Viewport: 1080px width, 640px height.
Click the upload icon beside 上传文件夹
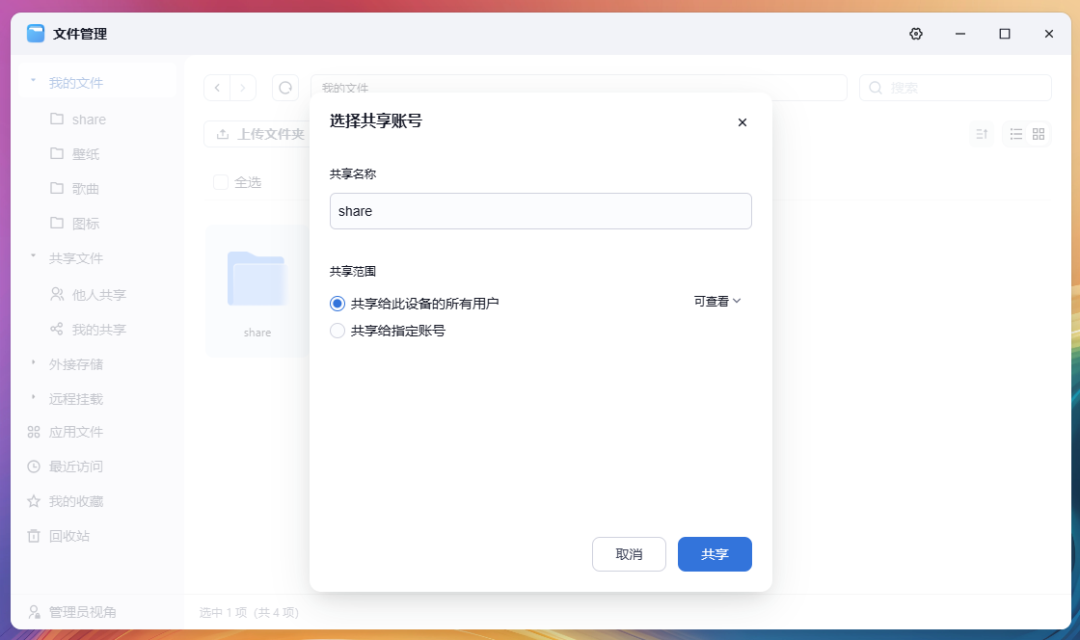point(222,134)
